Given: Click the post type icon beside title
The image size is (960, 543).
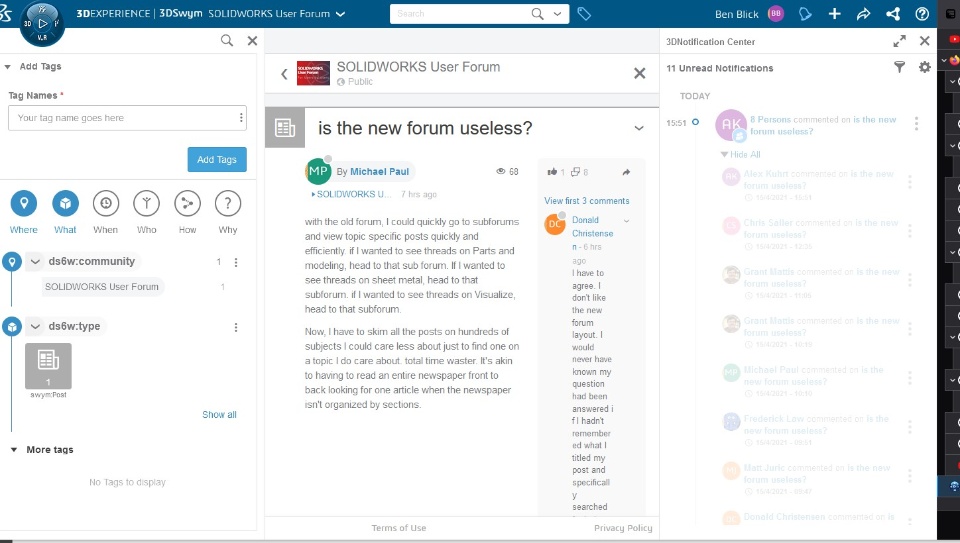Looking at the screenshot, I should [x=285, y=128].
